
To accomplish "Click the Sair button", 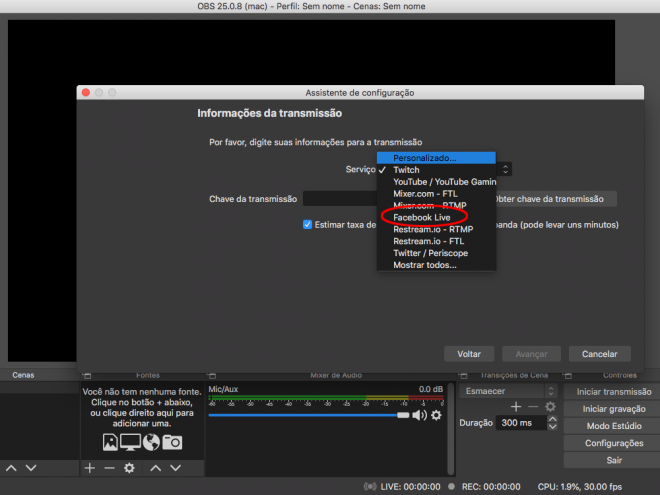I will 614,460.
